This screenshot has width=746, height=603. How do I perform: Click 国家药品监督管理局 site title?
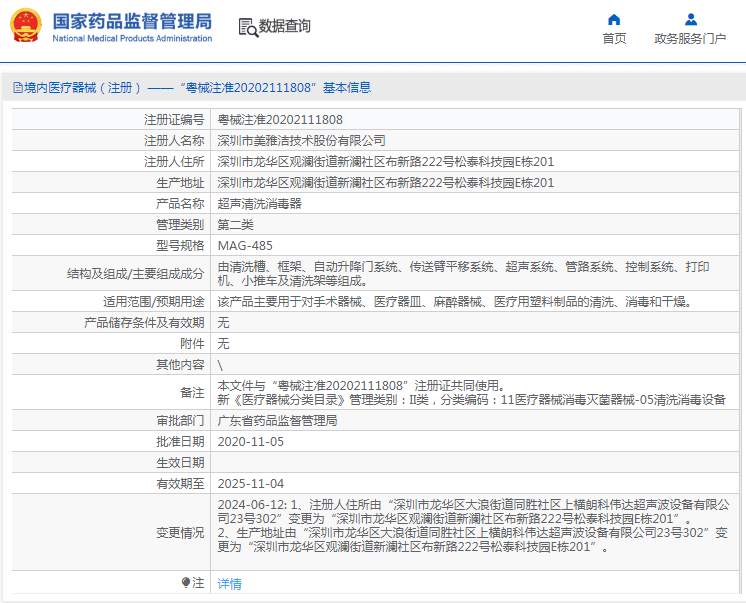point(132,21)
